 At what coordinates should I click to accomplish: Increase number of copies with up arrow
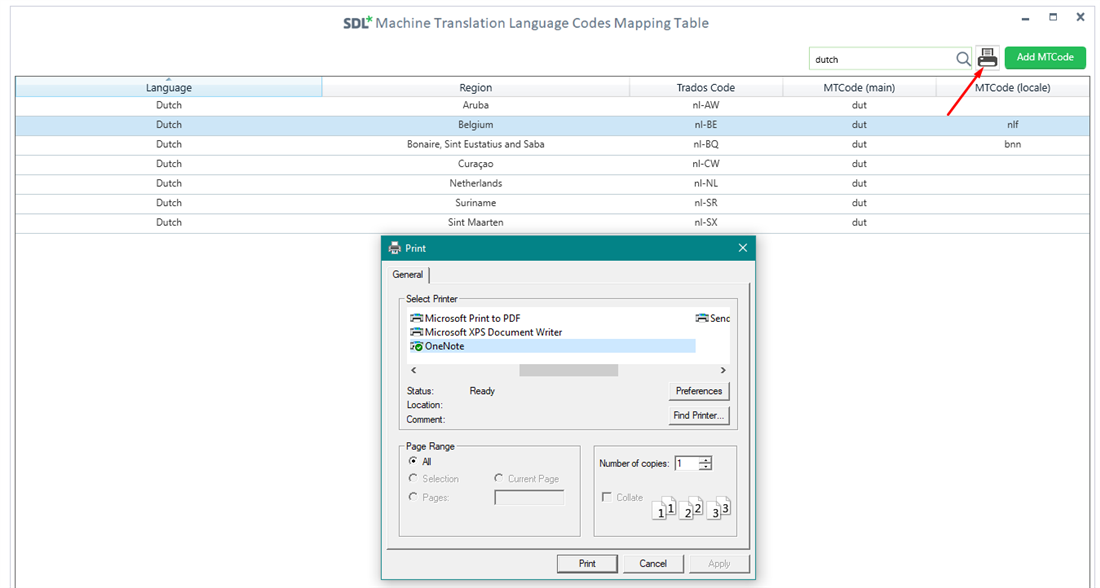click(706, 460)
